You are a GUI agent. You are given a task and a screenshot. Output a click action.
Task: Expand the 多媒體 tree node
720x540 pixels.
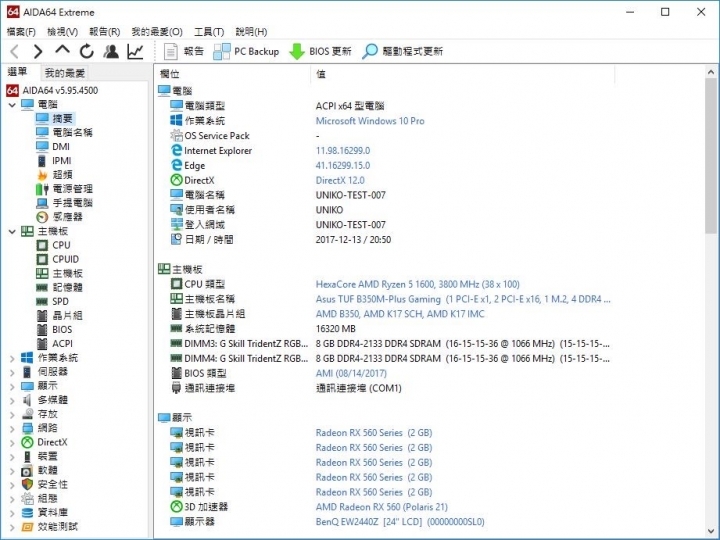click(12, 400)
